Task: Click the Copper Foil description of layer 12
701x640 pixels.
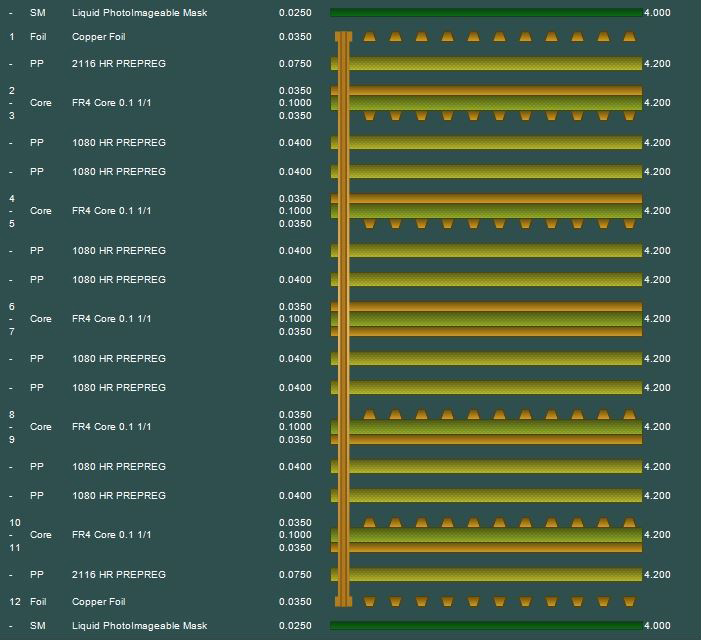Action: click(x=98, y=602)
